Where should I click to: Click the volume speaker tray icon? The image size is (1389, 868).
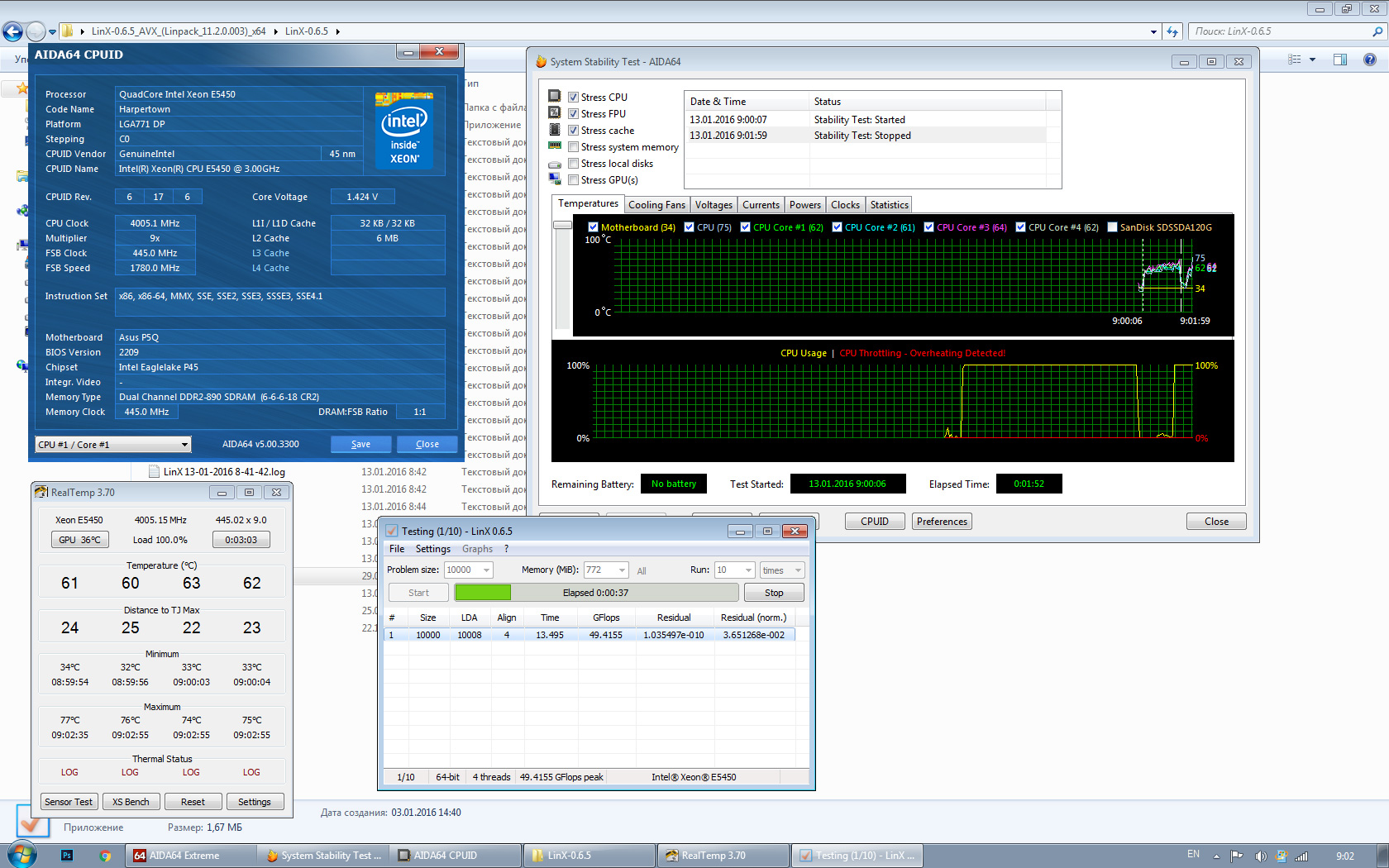[x=1260, y=856]
